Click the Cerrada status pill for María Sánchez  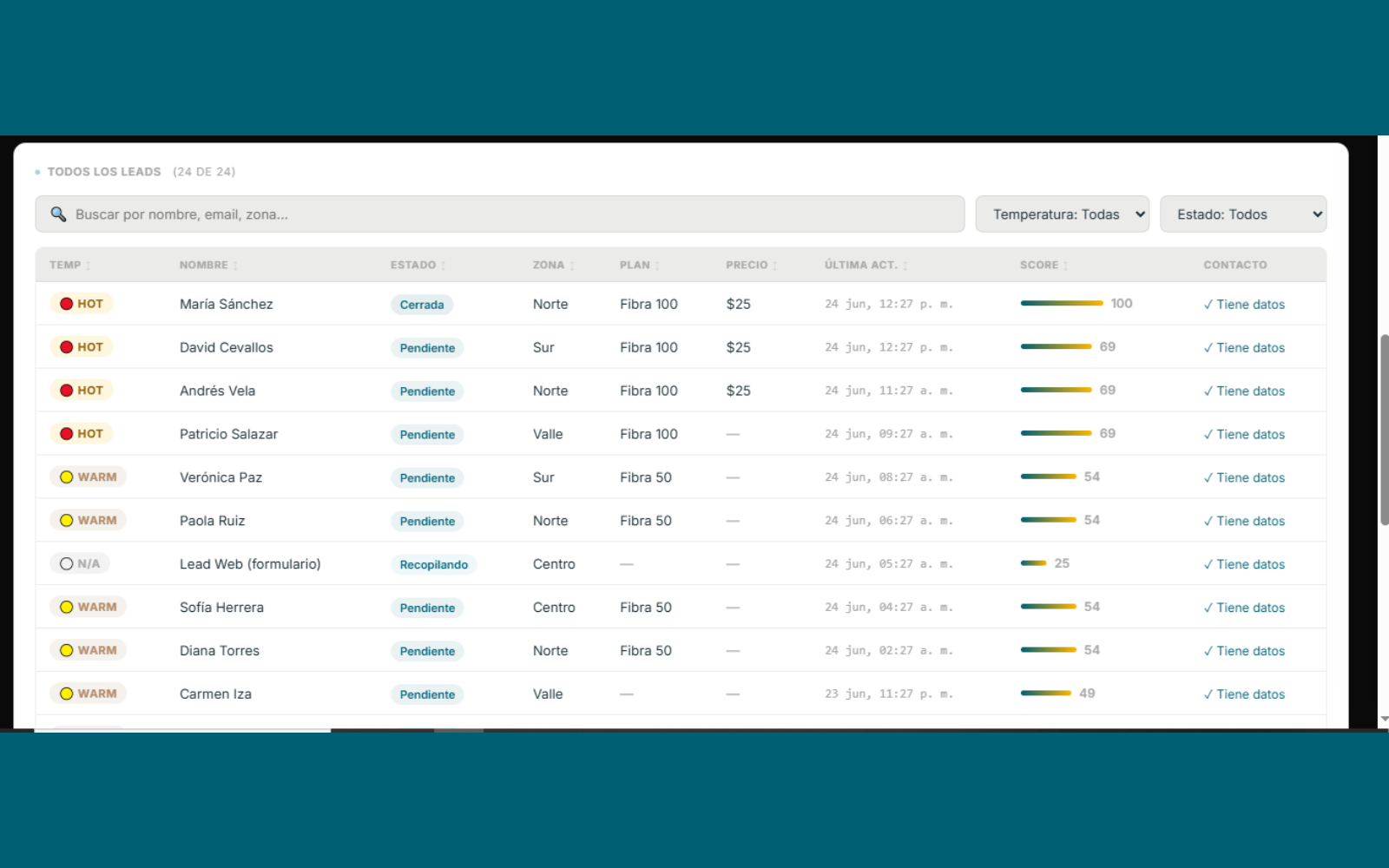pyautogui.click(x=422, y=305)
